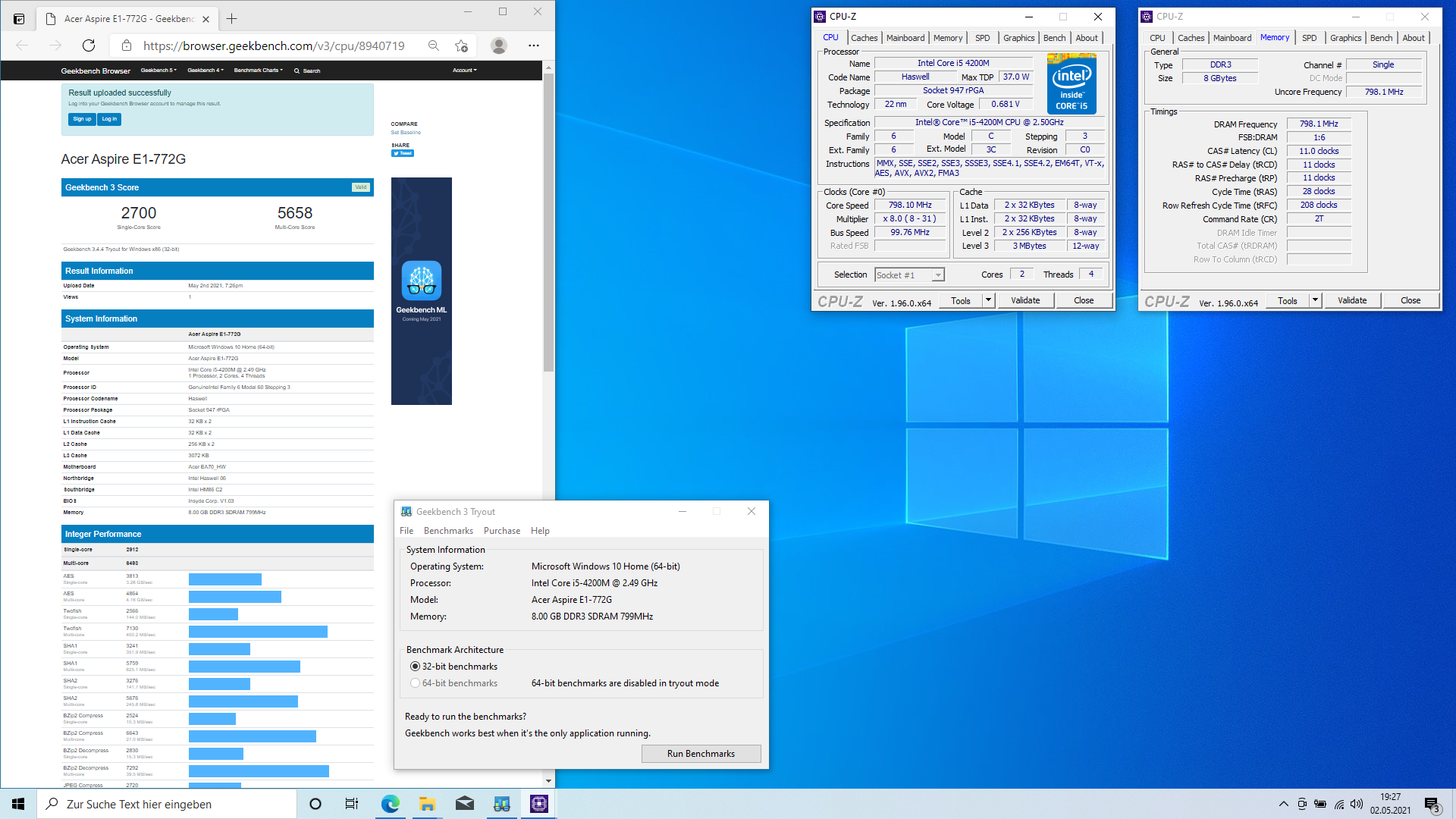
Task: Switch to Geekbench app in the taskbar
Action: pyautogui.click(x=501, y=804)
